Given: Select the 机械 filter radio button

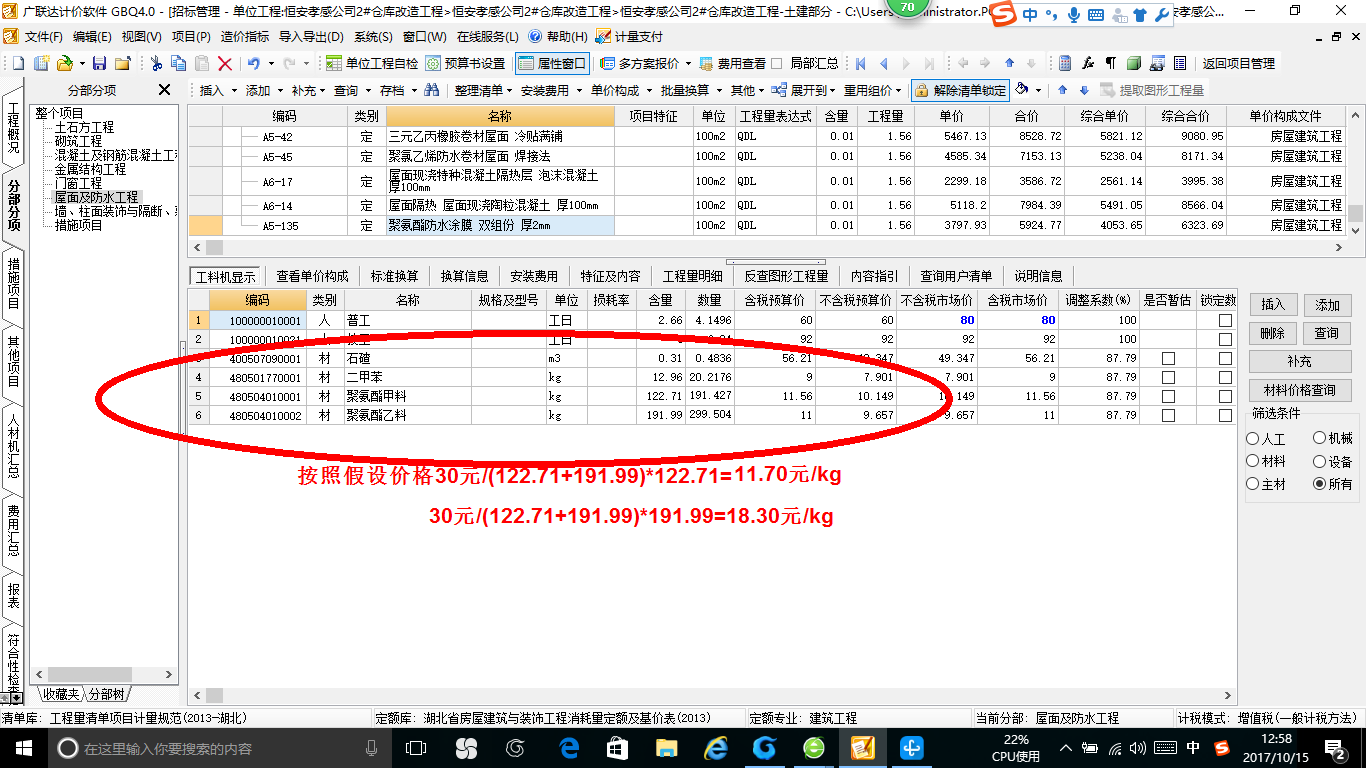Looking at the screenshot, I should [1320, 439].
